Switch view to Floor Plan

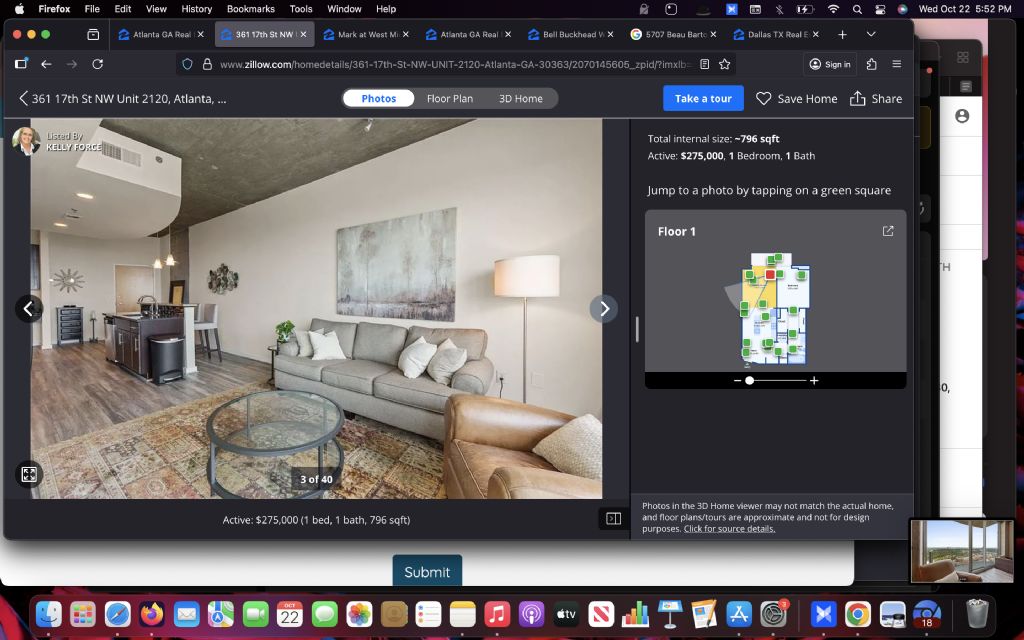tap(450, 99)
